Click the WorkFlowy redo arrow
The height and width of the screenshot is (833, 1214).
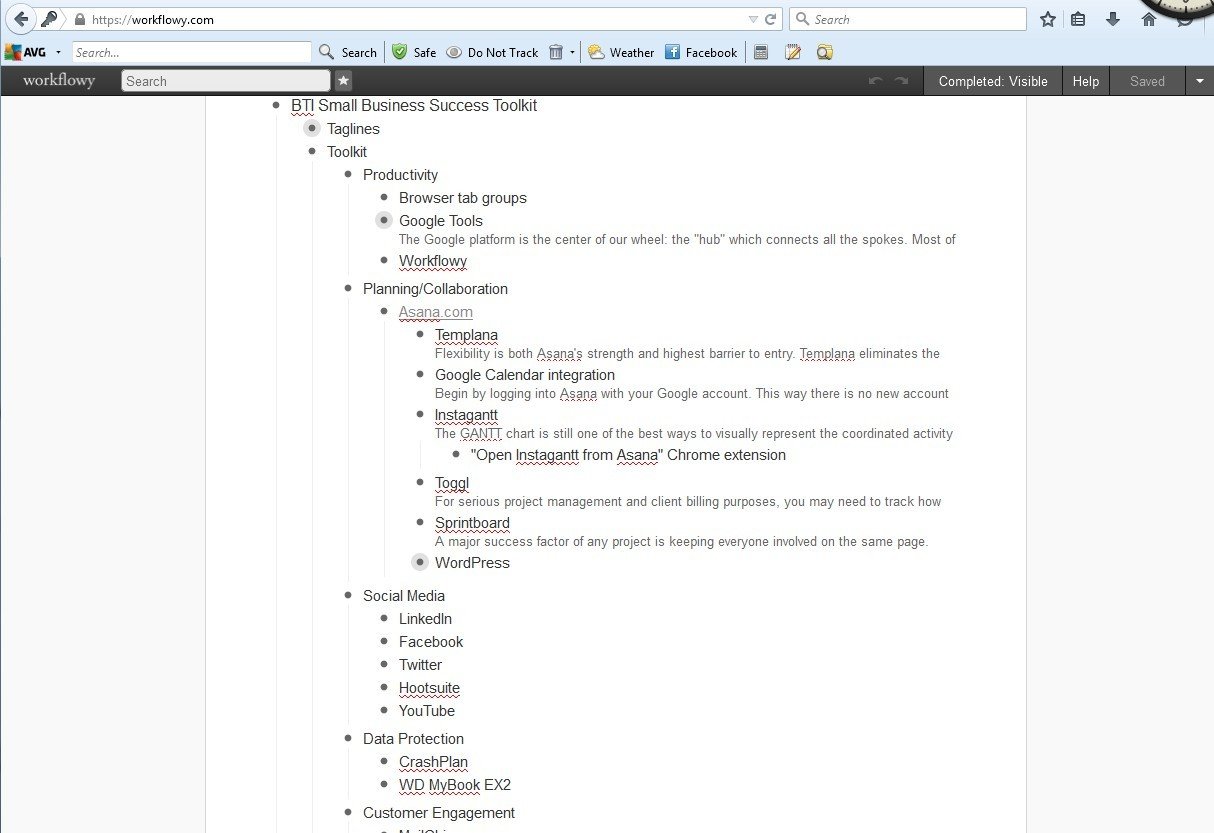coord(901,81)
